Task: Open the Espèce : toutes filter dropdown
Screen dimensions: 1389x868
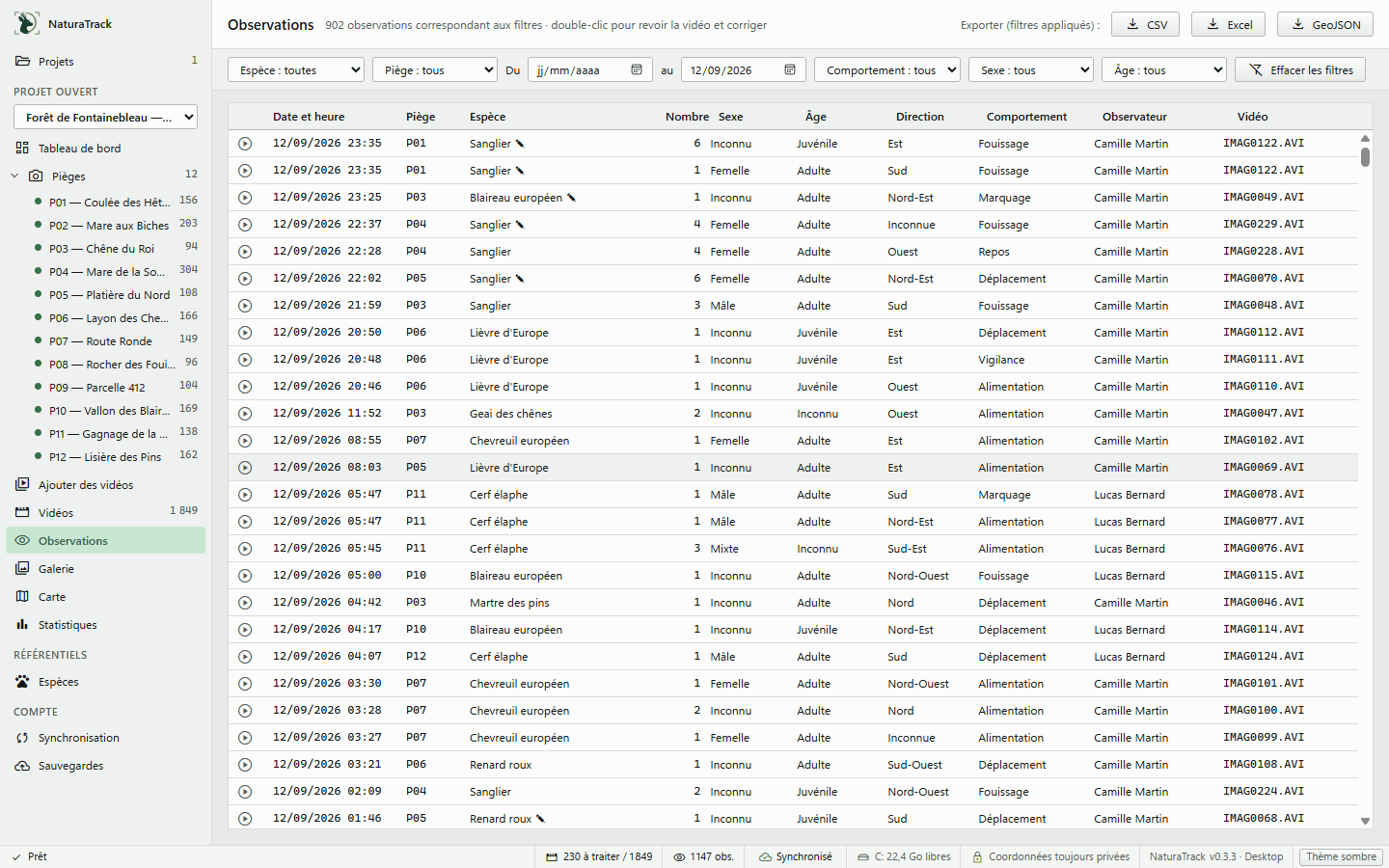Action: coord(296,70)
